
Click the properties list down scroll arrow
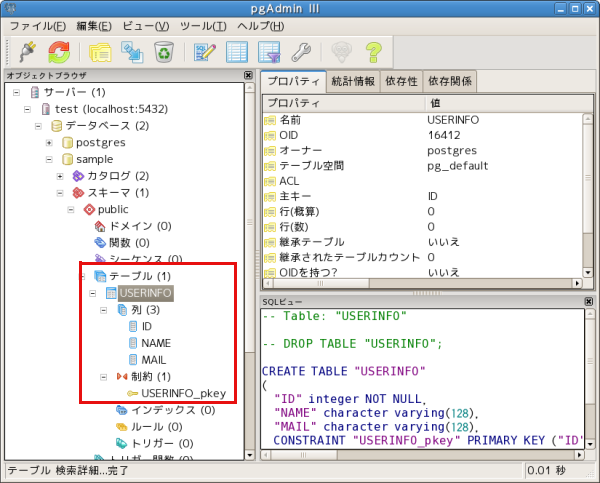coord(588,273)
